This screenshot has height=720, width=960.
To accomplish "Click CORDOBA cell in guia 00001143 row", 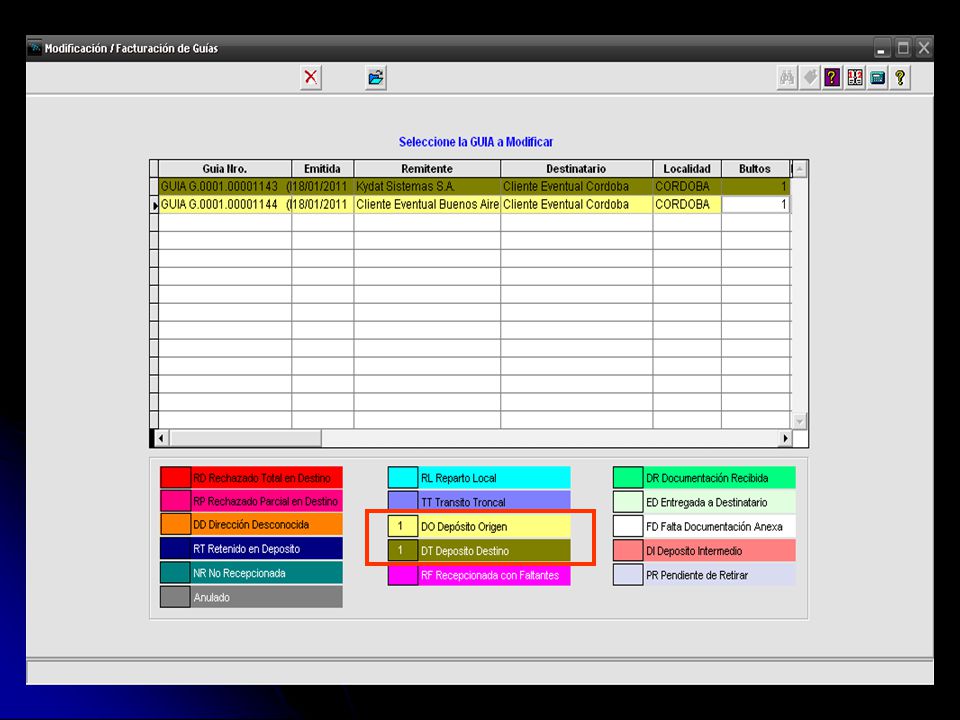I will coord(687,187).
